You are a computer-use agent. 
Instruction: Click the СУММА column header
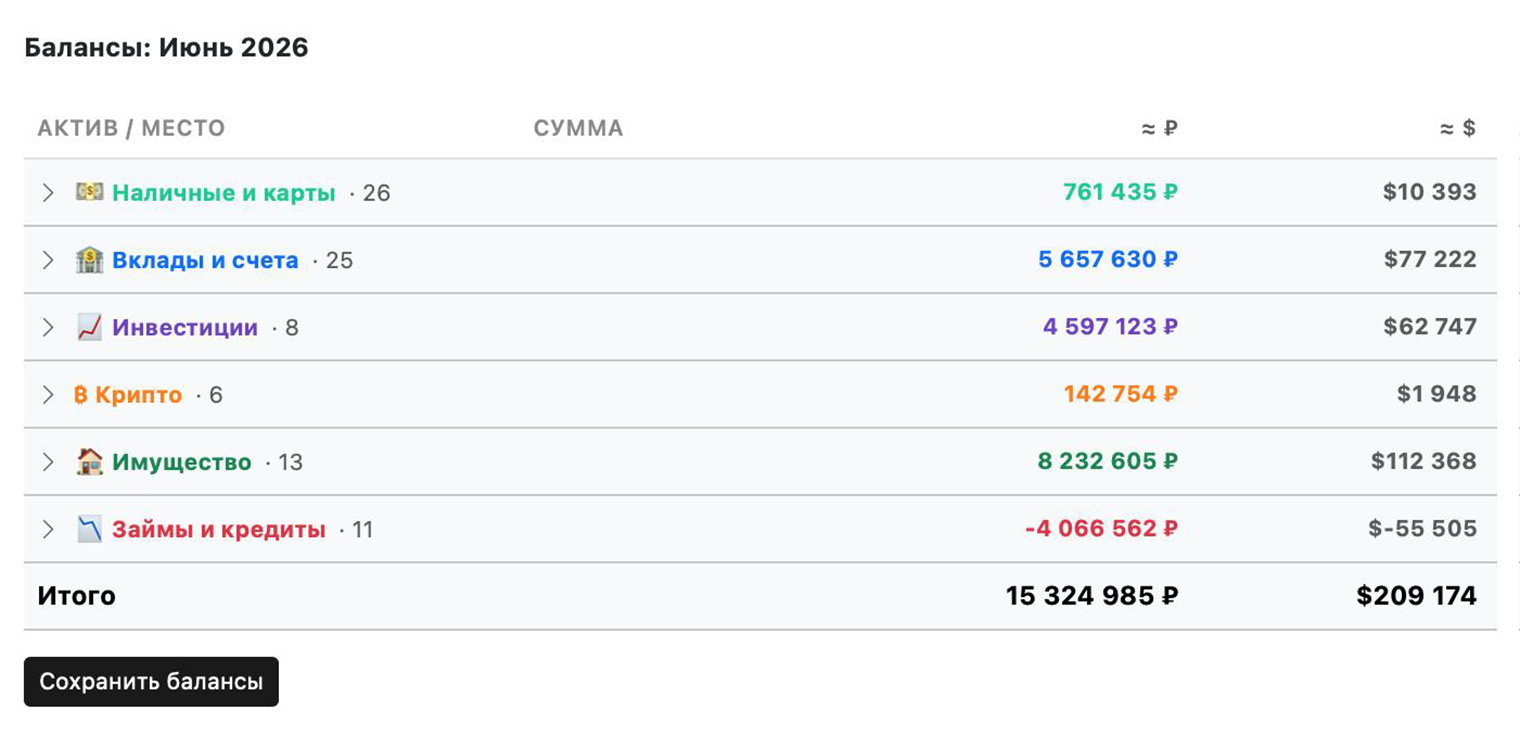(x=578, y=128)
